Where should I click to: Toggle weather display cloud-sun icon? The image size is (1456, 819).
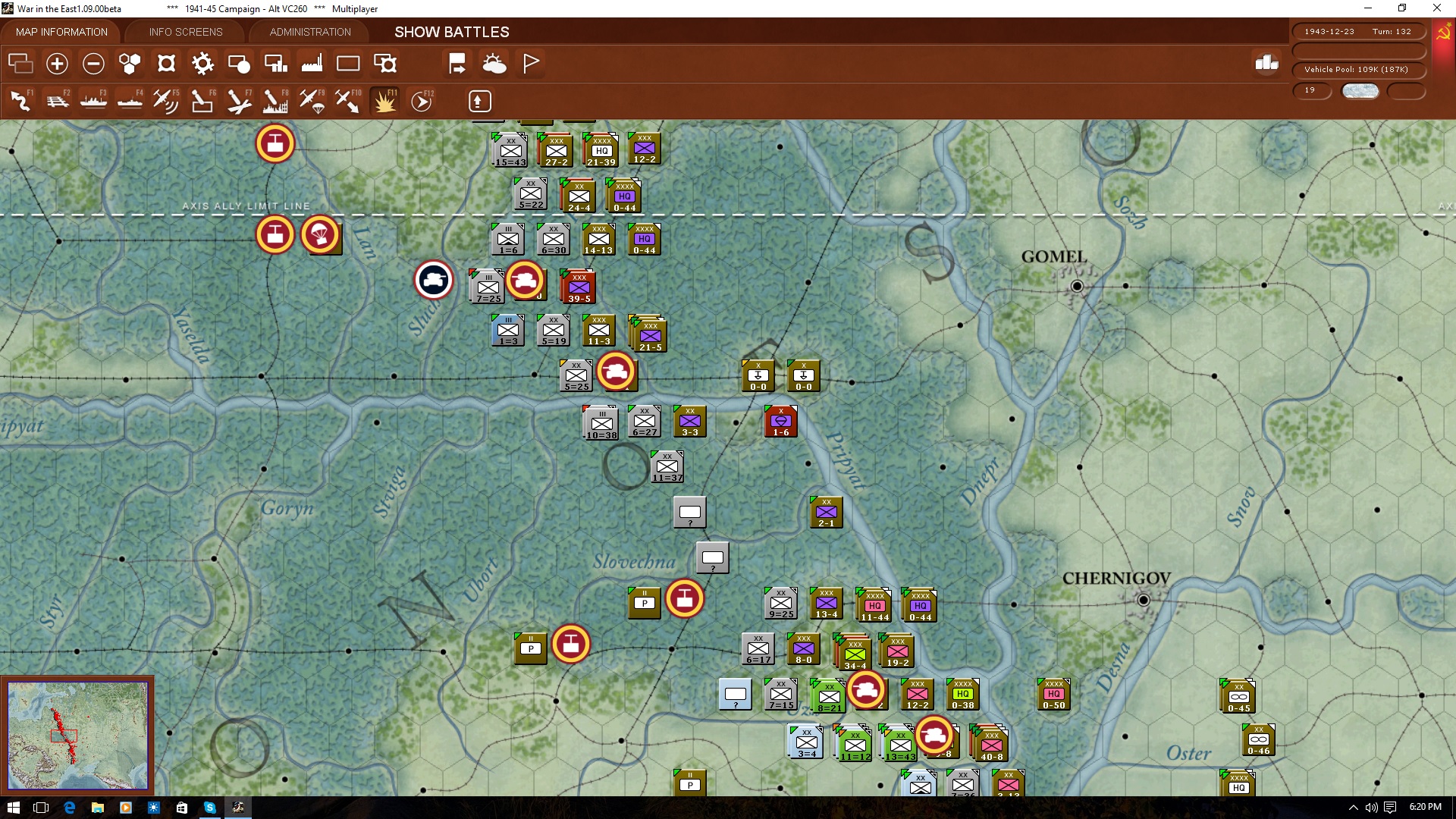pyautogui.click(x=494, y=64)
